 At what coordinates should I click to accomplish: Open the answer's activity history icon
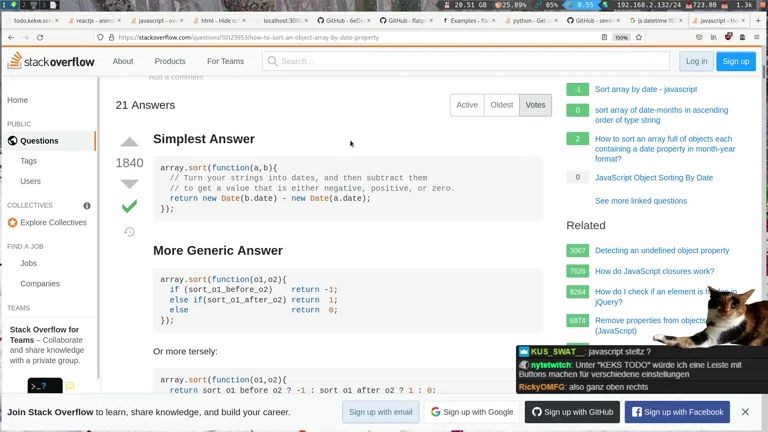click(x=129, y=232)
